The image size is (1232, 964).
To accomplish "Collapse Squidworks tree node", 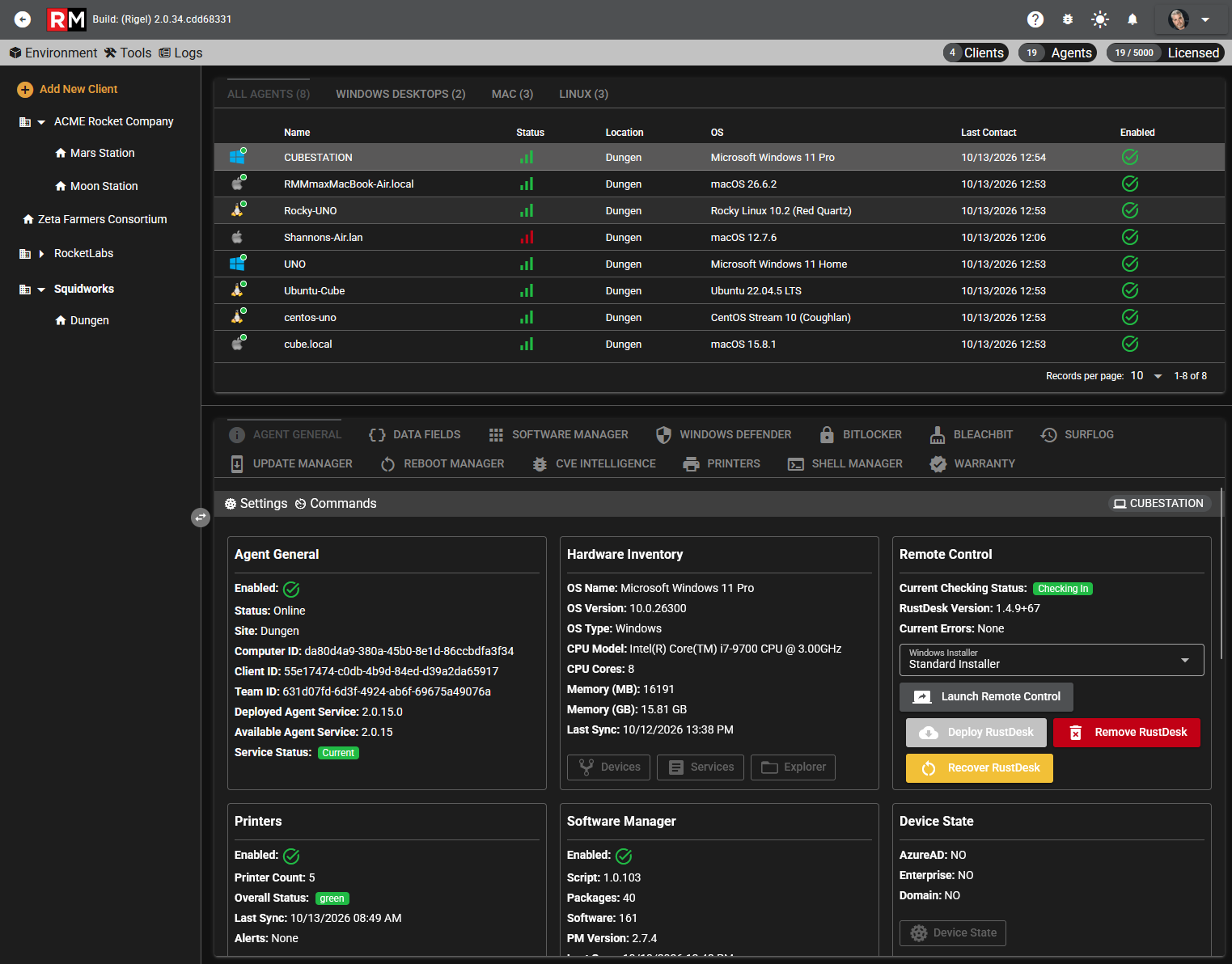I will pyautogui.click(x=41, y=290).
